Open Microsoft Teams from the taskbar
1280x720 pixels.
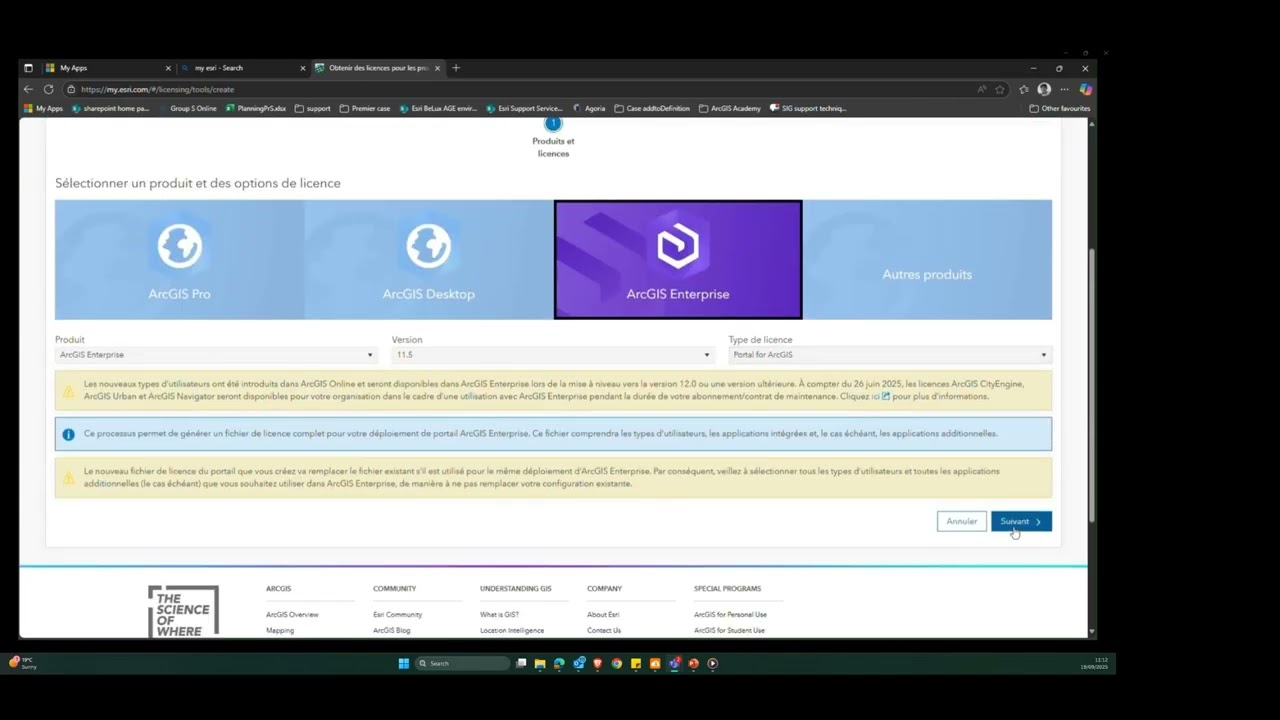[675, 663]
